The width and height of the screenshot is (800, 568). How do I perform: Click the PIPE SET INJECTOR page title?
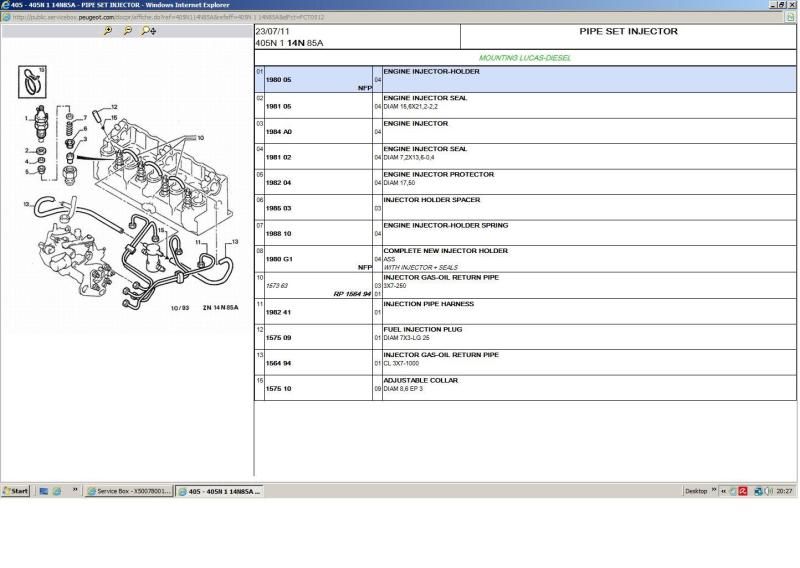(x=628, y=31)
